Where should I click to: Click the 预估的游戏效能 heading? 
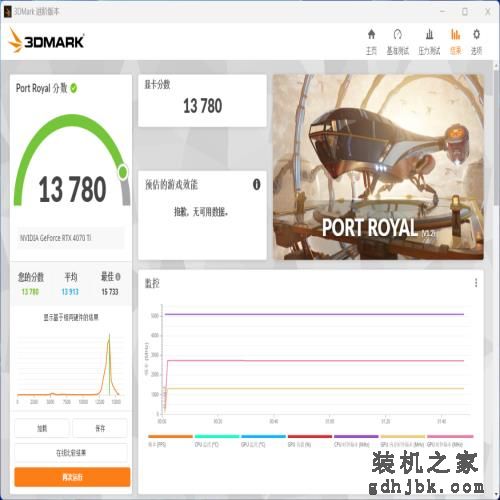(x=171, y=184)
